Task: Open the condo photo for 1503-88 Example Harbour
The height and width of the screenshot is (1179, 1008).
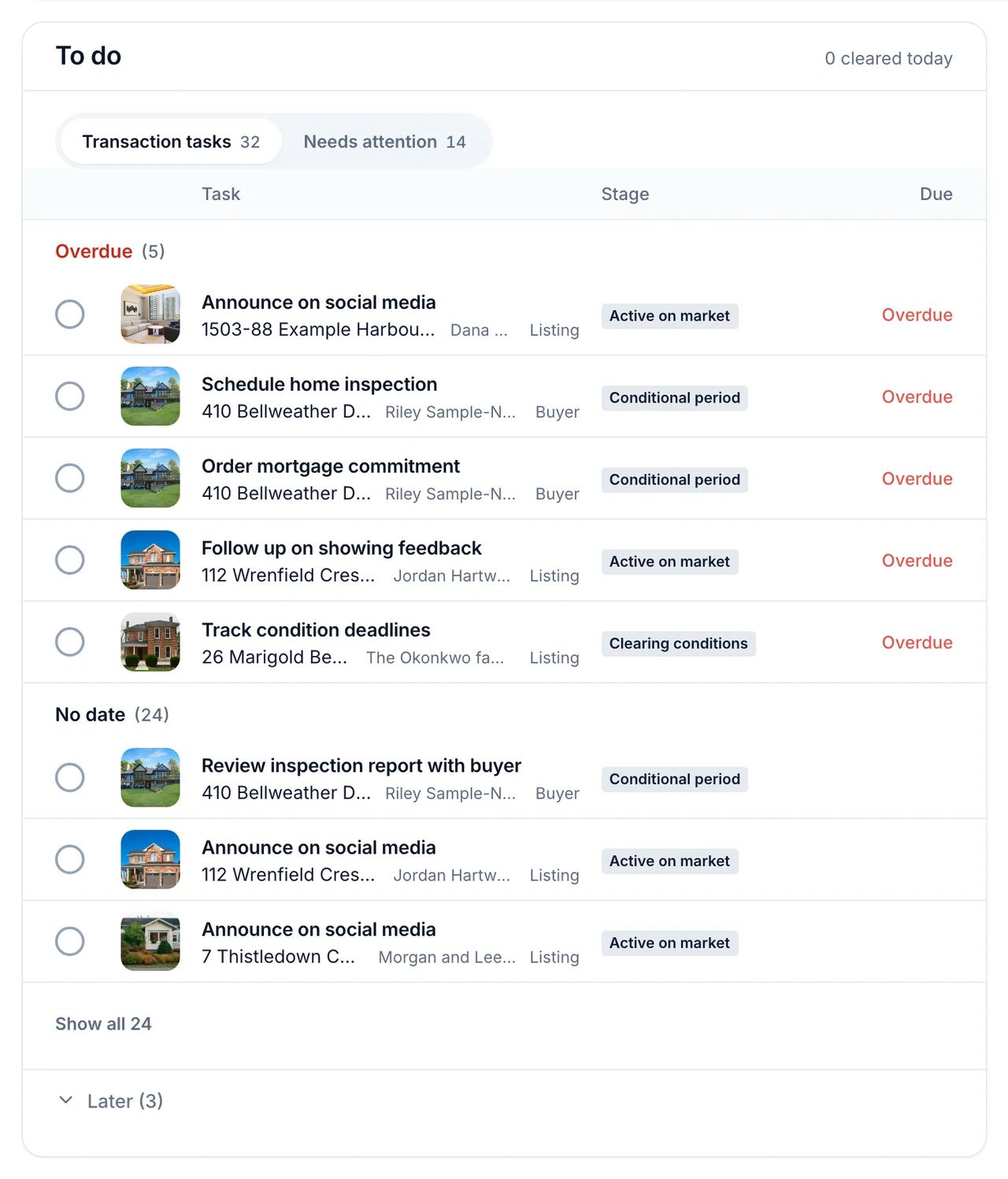Action: pos(150,314)
